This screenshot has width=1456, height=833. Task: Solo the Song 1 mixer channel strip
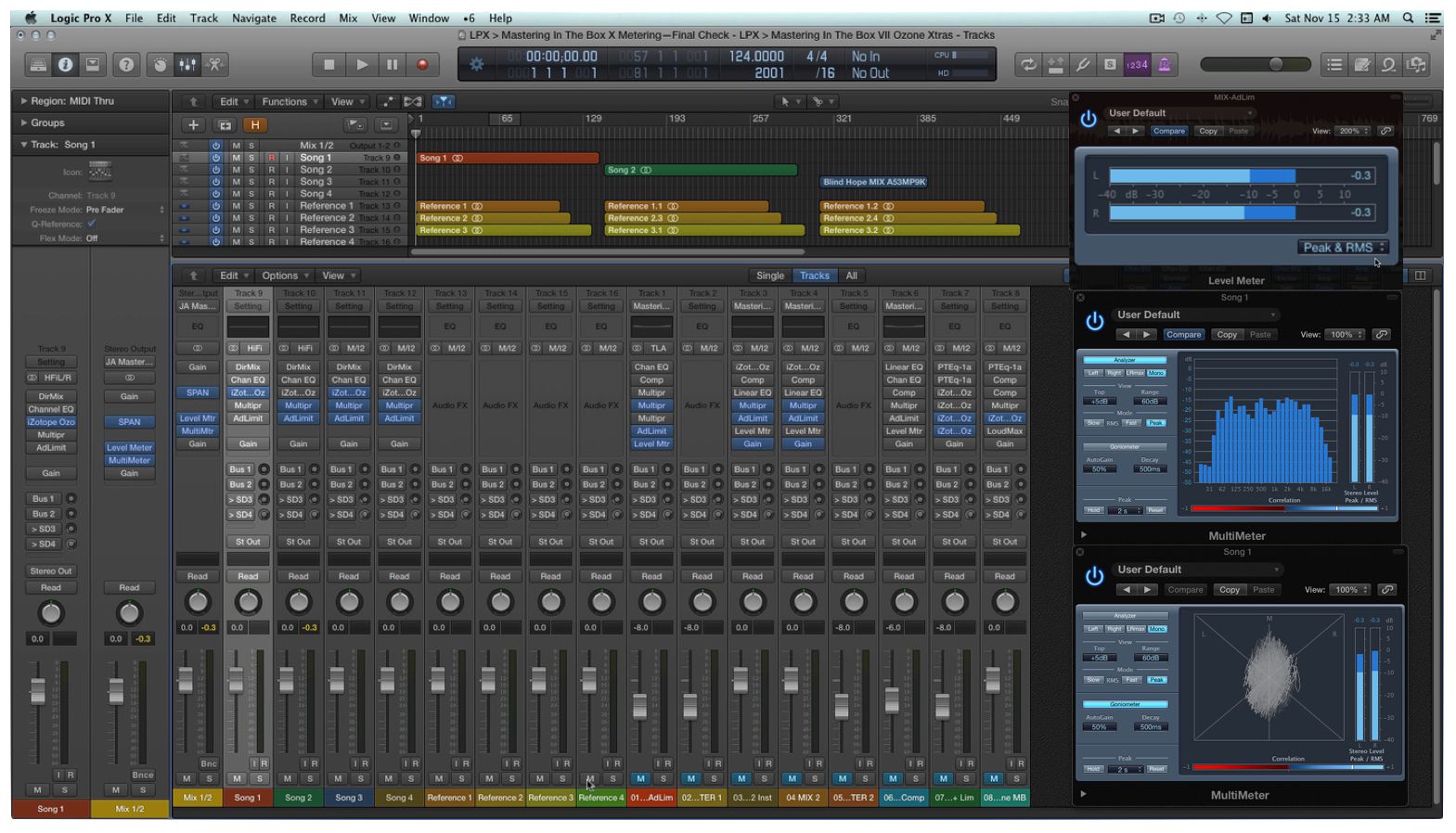coord(260,778)
